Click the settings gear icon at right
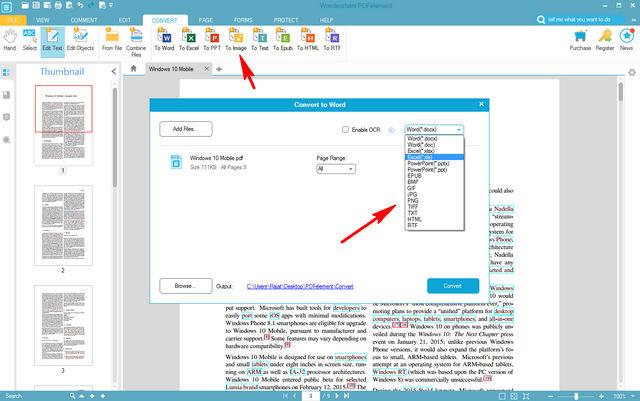Image resolution: width=640 pixels, height=401 pixels. pyautogui.click(x=632, y=73)
